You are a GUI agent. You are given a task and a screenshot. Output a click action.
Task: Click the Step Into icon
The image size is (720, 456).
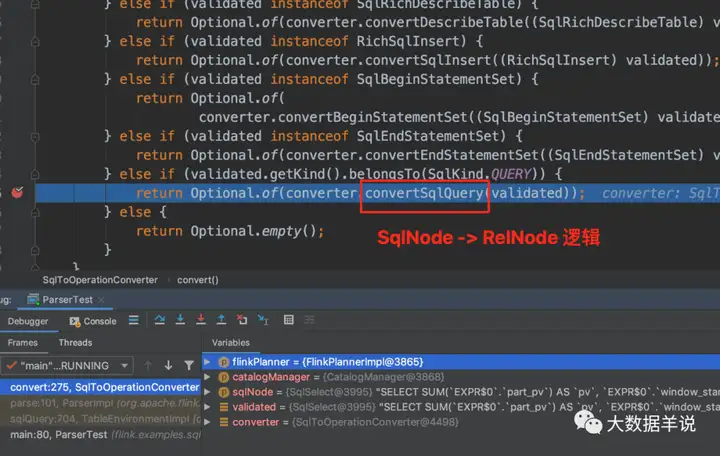coord(180,320)
